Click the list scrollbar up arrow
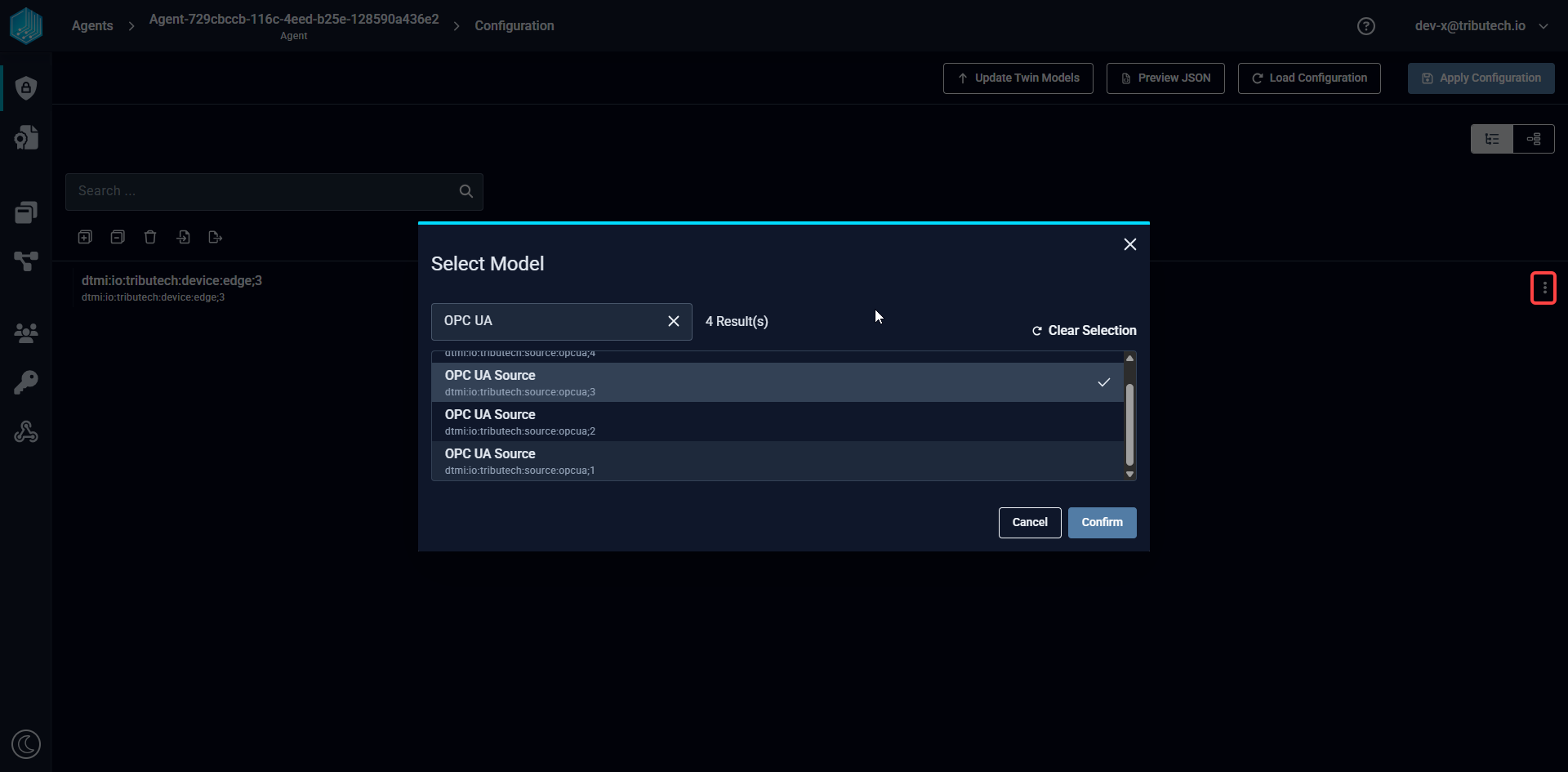This screenshot has height=772, width=1568. (x=1130, y=358)
